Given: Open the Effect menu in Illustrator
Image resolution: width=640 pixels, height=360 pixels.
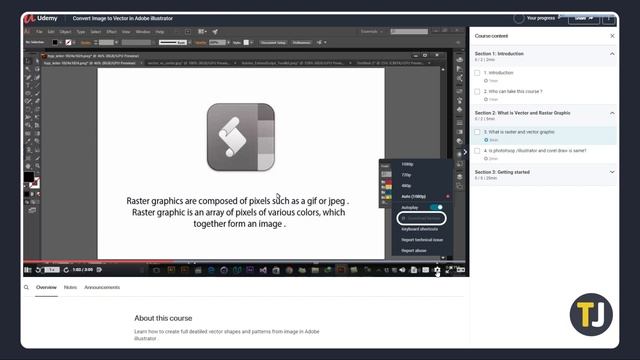Looking at the screenshot, I should [x=111, y=32].
